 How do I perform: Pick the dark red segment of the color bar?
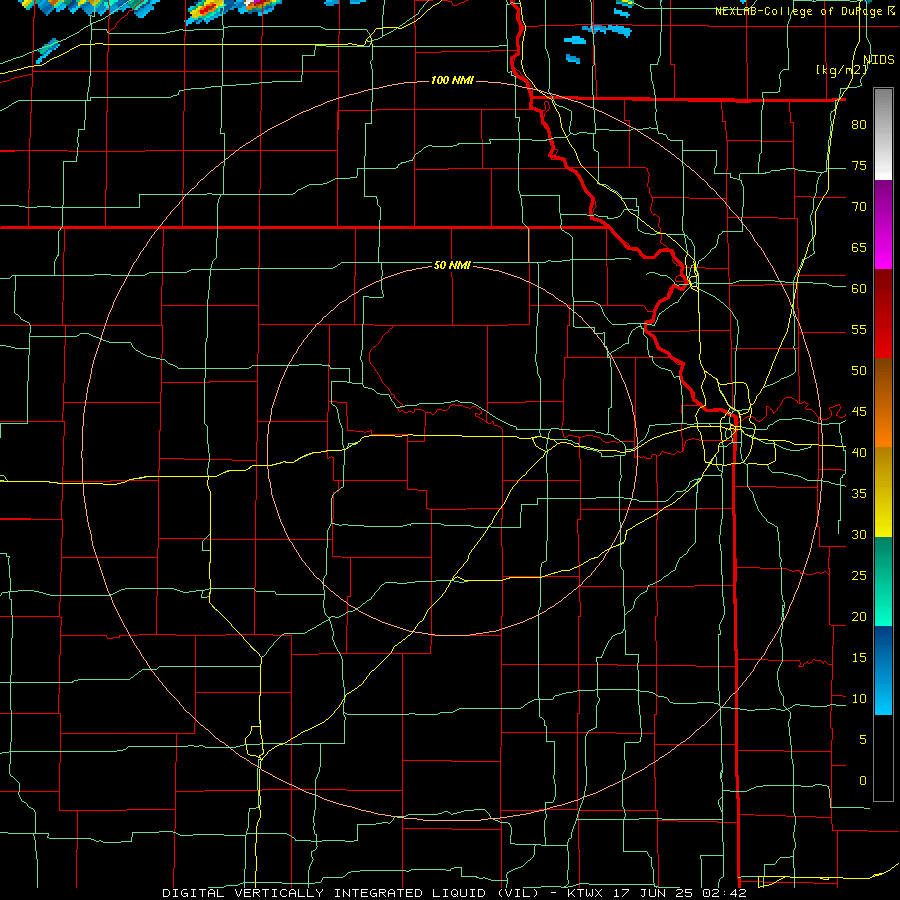tap(883, 313)
